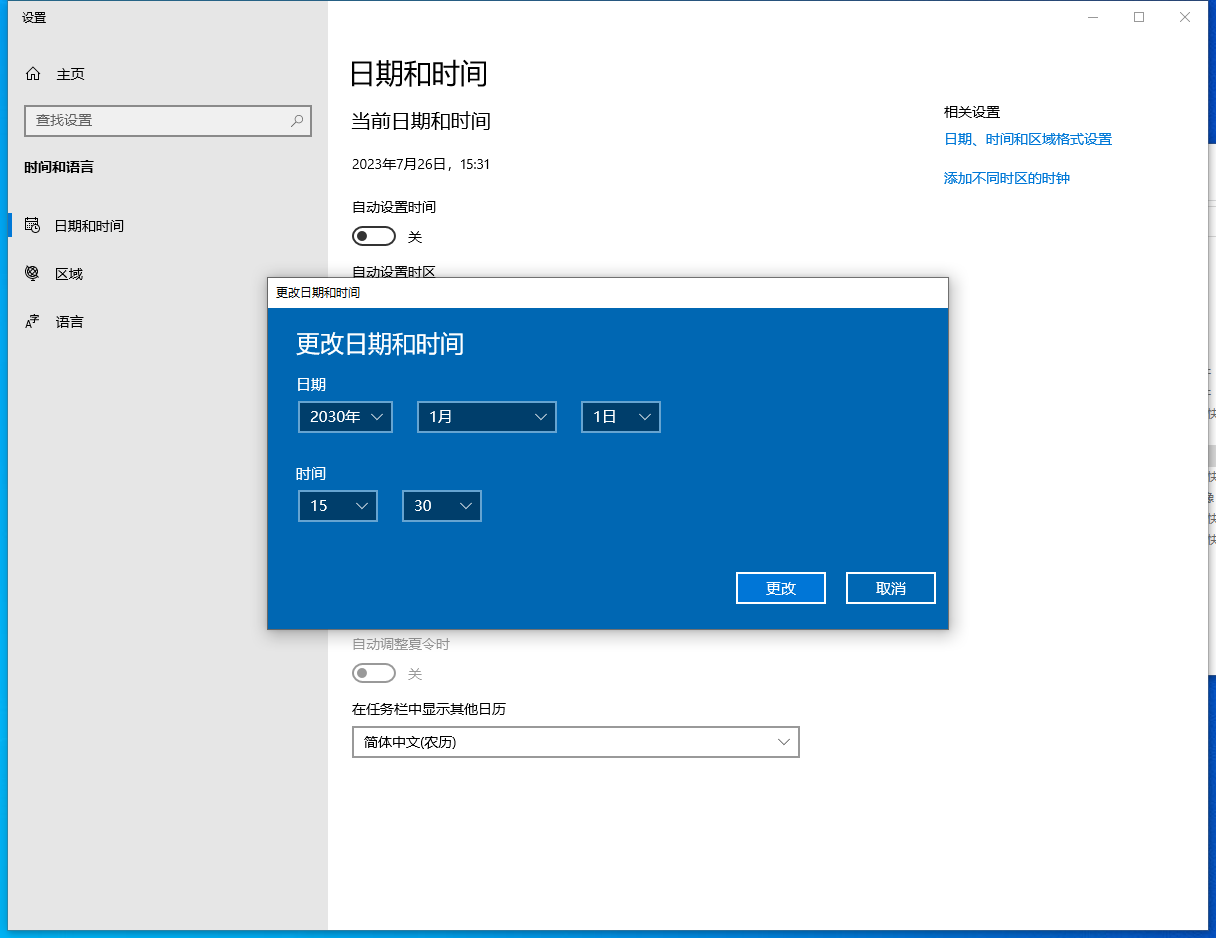Maximize the 设置 window

coord(1139,17)
